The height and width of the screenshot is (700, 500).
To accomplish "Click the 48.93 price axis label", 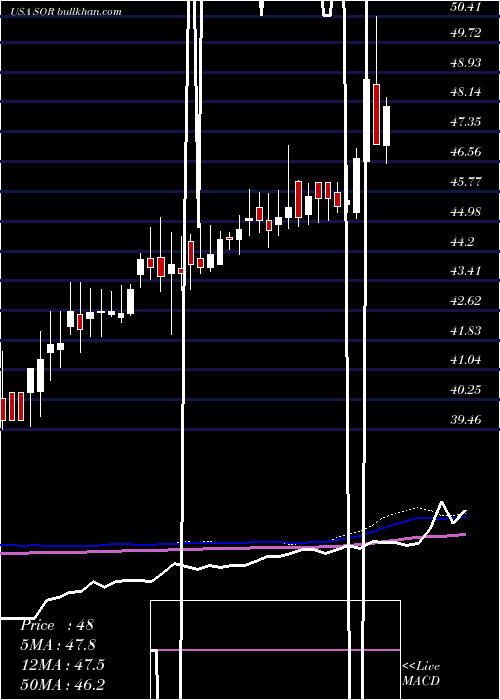I will coord(466,62).
